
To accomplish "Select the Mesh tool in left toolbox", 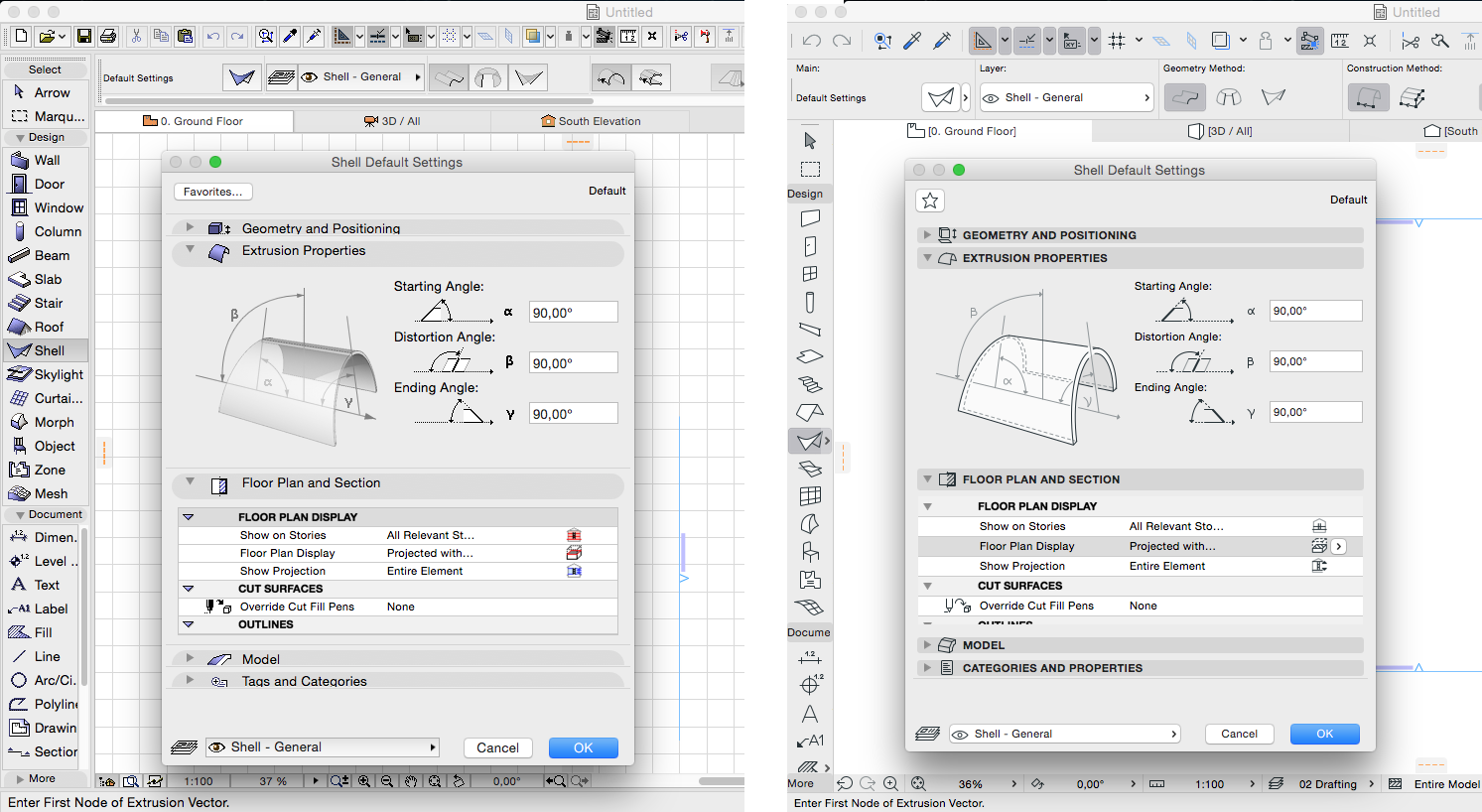I will tap(46, 493).
